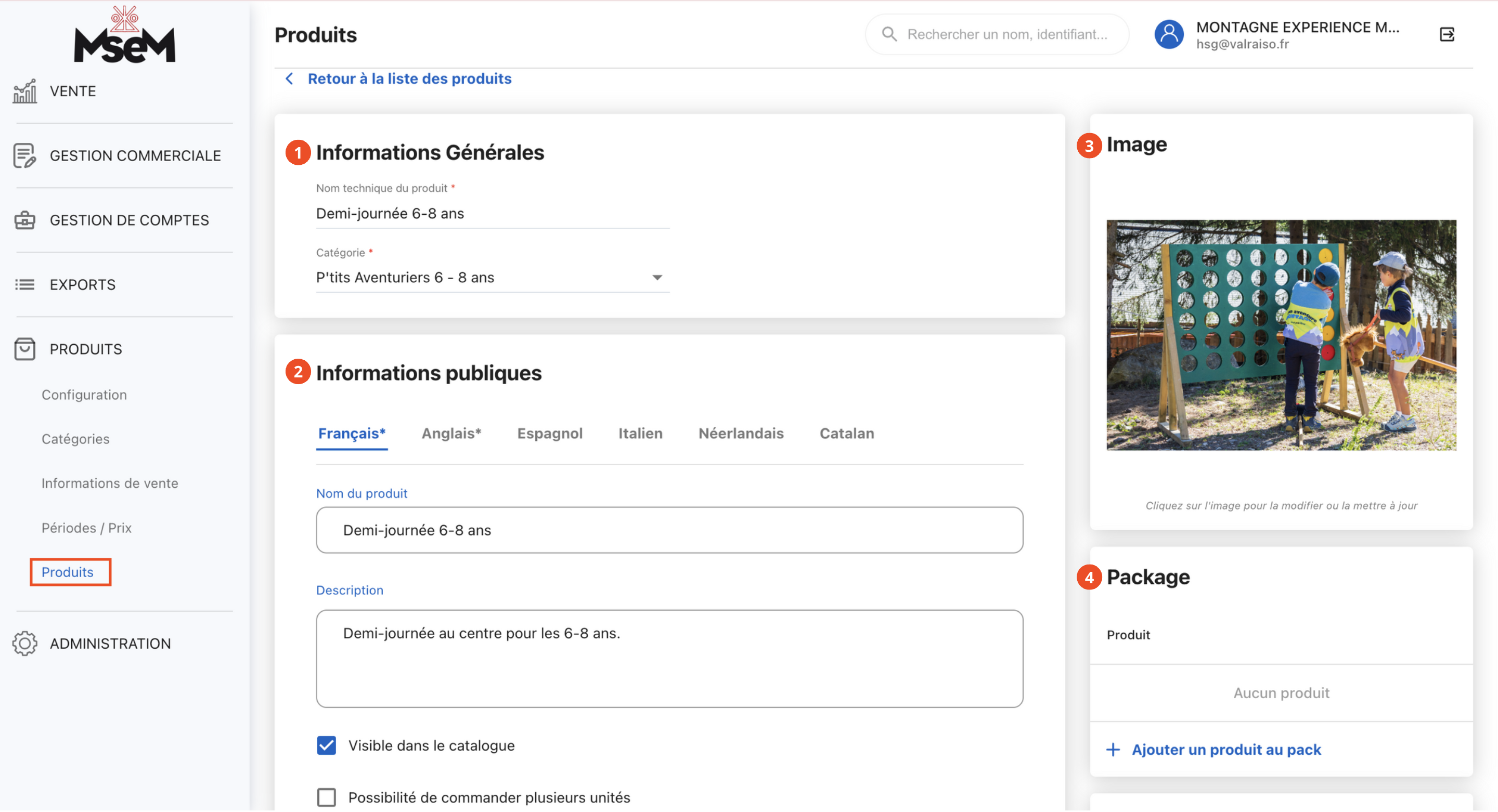
Task: Focus the Rechercher un nom search field
Action: [x=1006, y=35]
